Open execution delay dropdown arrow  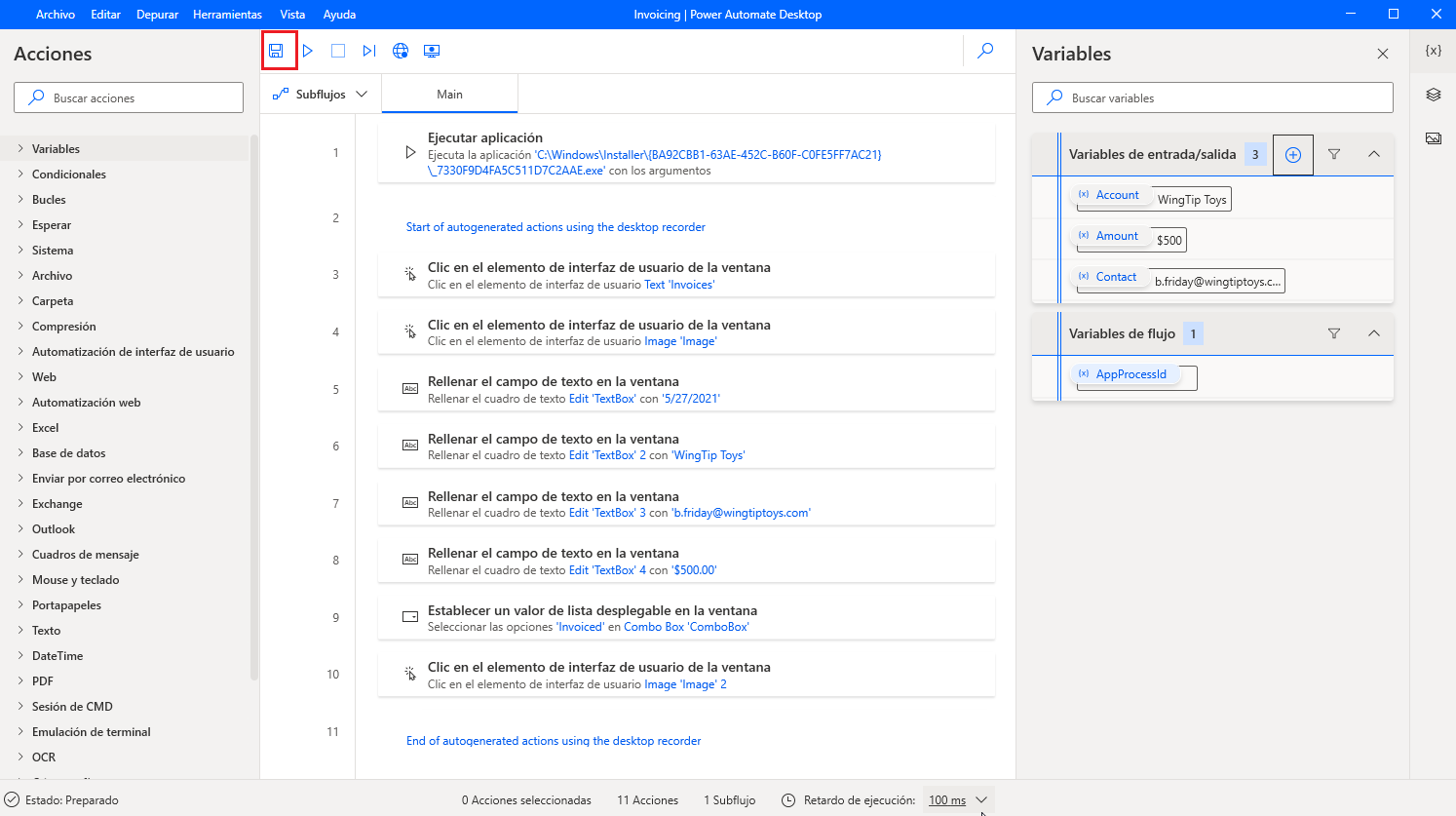pyautogui.click(x=982, y=800)
